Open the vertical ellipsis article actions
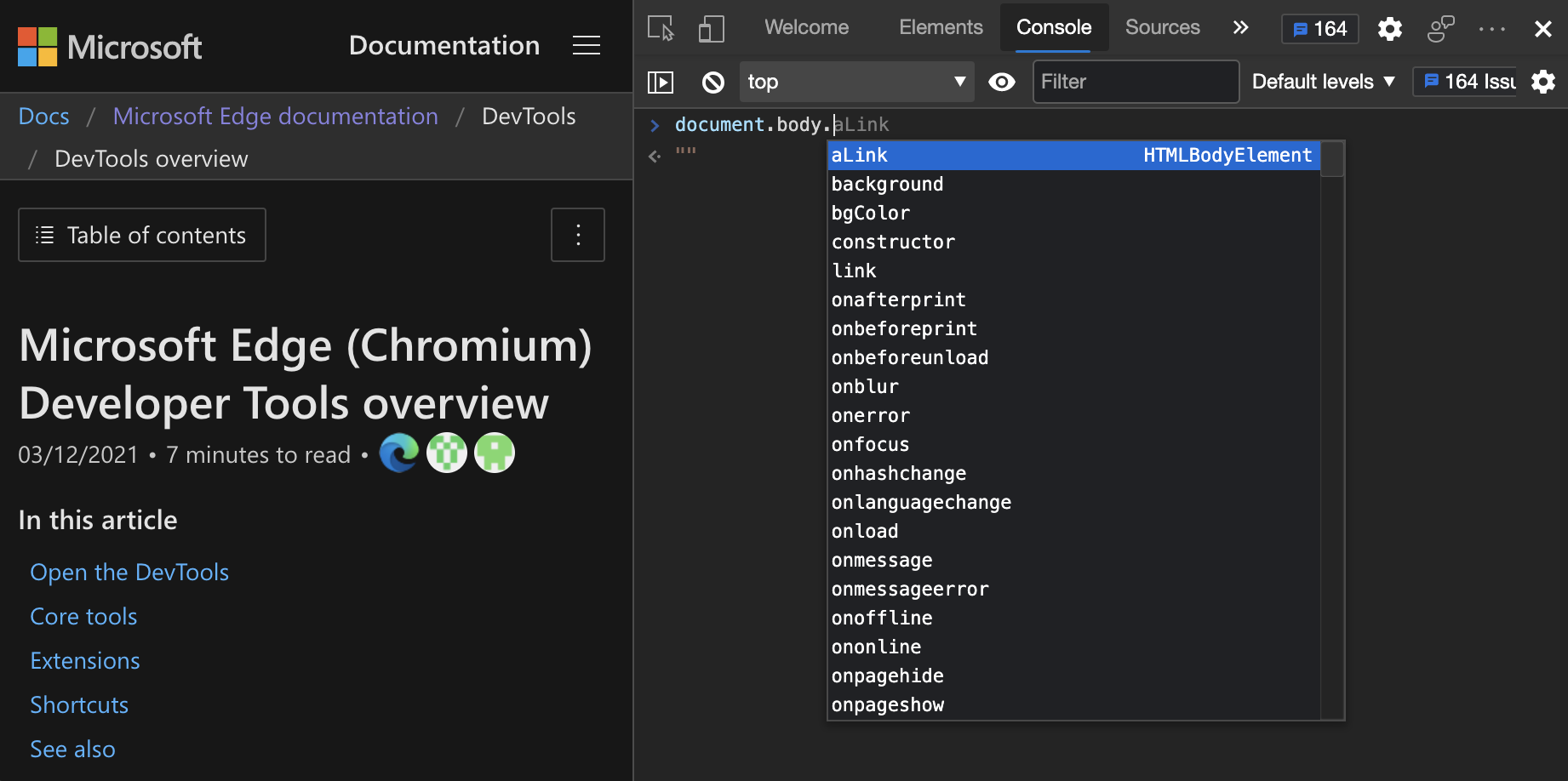Viewport: 1568px width, 781px height. point(578,235)
